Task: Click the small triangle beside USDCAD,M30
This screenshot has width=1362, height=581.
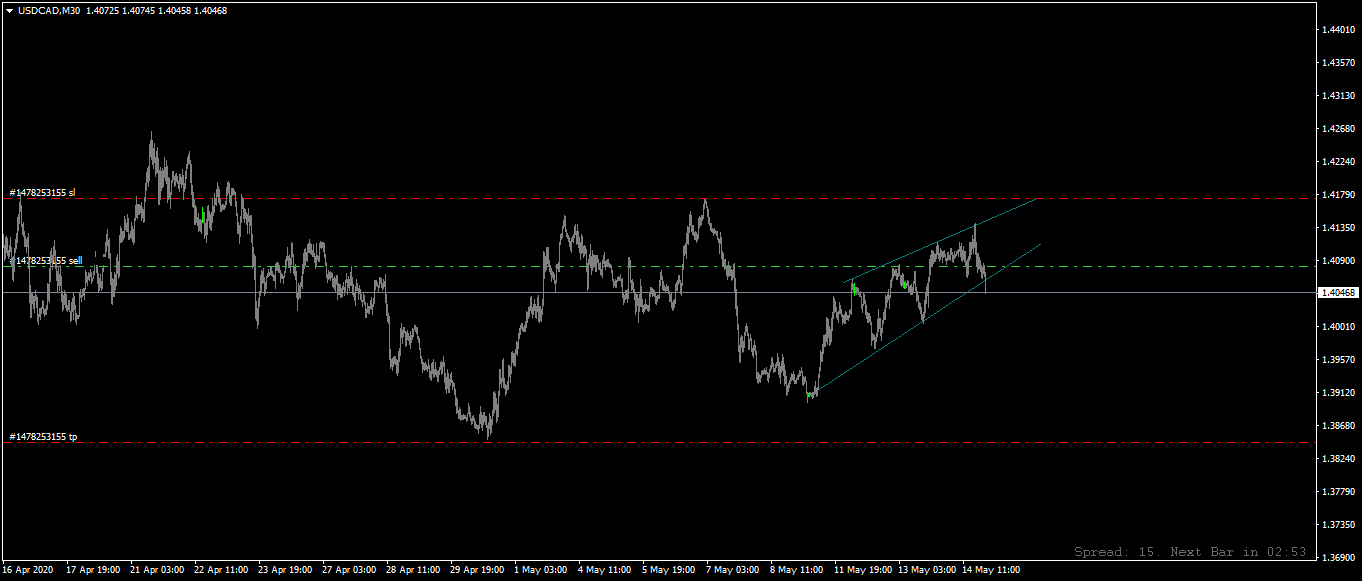Action: point(10,10)
